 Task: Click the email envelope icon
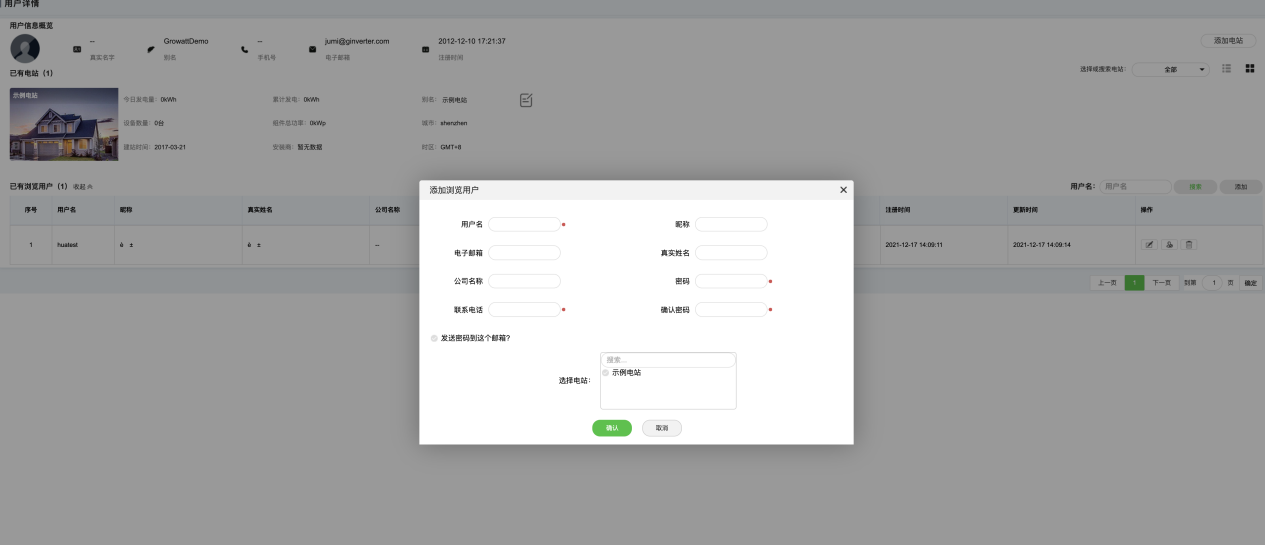point(312,48)
